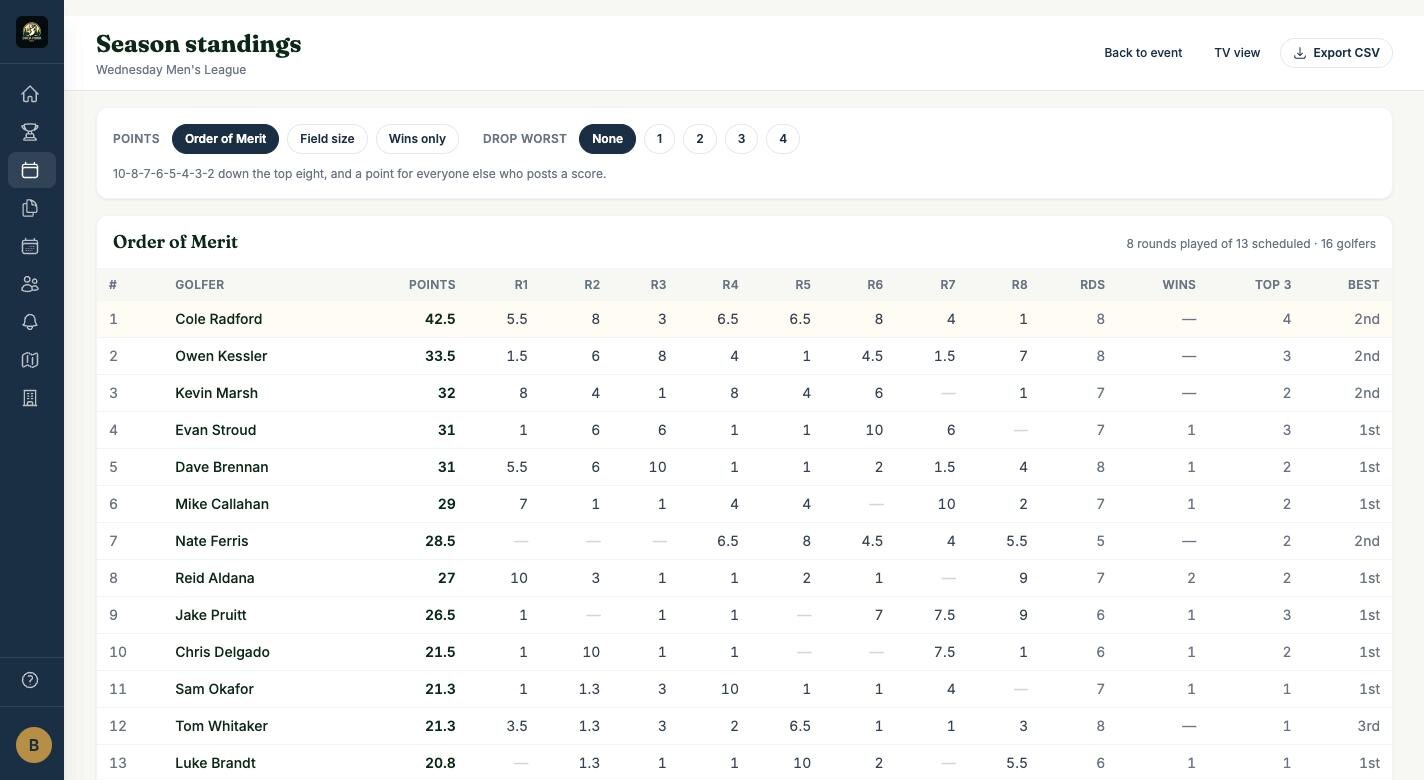1424x780 pixels.
Task: Open the map icon in sidebar
Action: pos(30,360)
